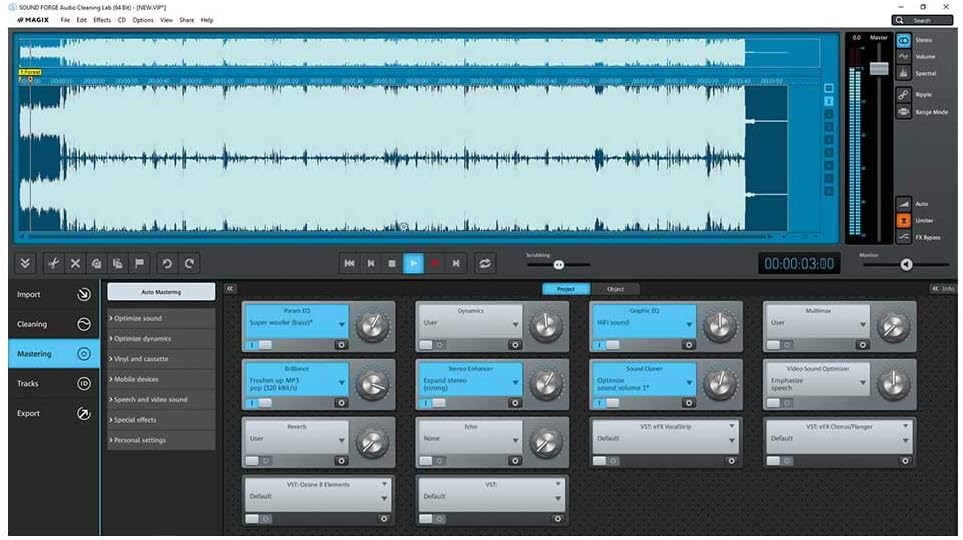Turn on the Reverb effect switch
The image size is (963, 540).
(257, 460)
